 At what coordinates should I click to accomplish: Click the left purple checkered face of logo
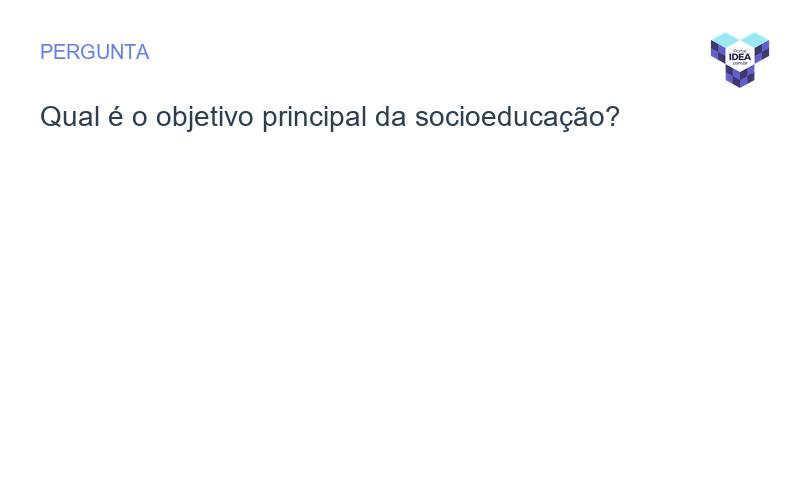(717, 51)
